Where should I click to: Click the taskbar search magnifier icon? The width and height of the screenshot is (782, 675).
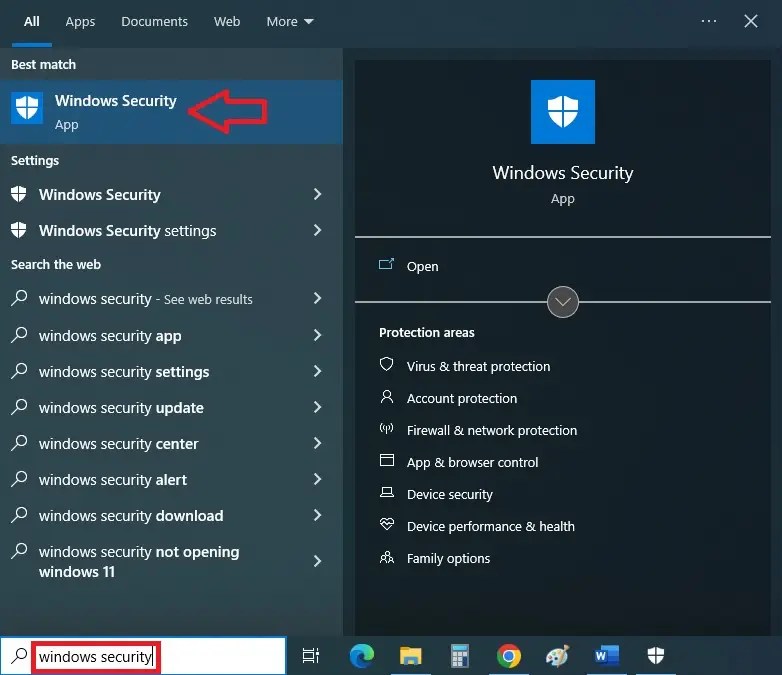pos(19,656)
